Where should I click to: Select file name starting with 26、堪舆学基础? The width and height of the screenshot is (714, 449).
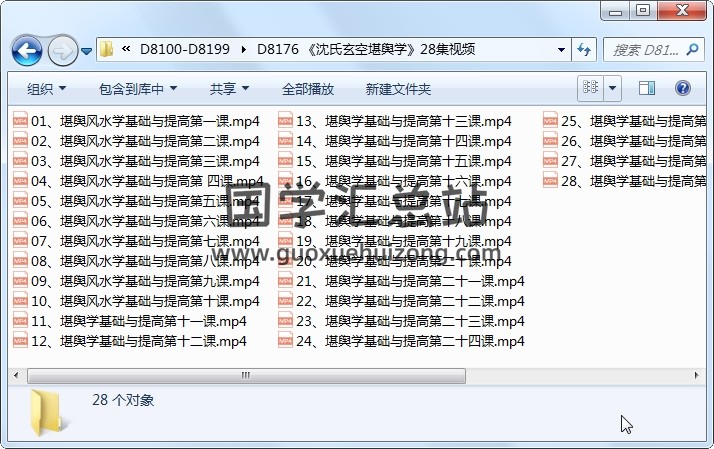(x=633, y=141)
